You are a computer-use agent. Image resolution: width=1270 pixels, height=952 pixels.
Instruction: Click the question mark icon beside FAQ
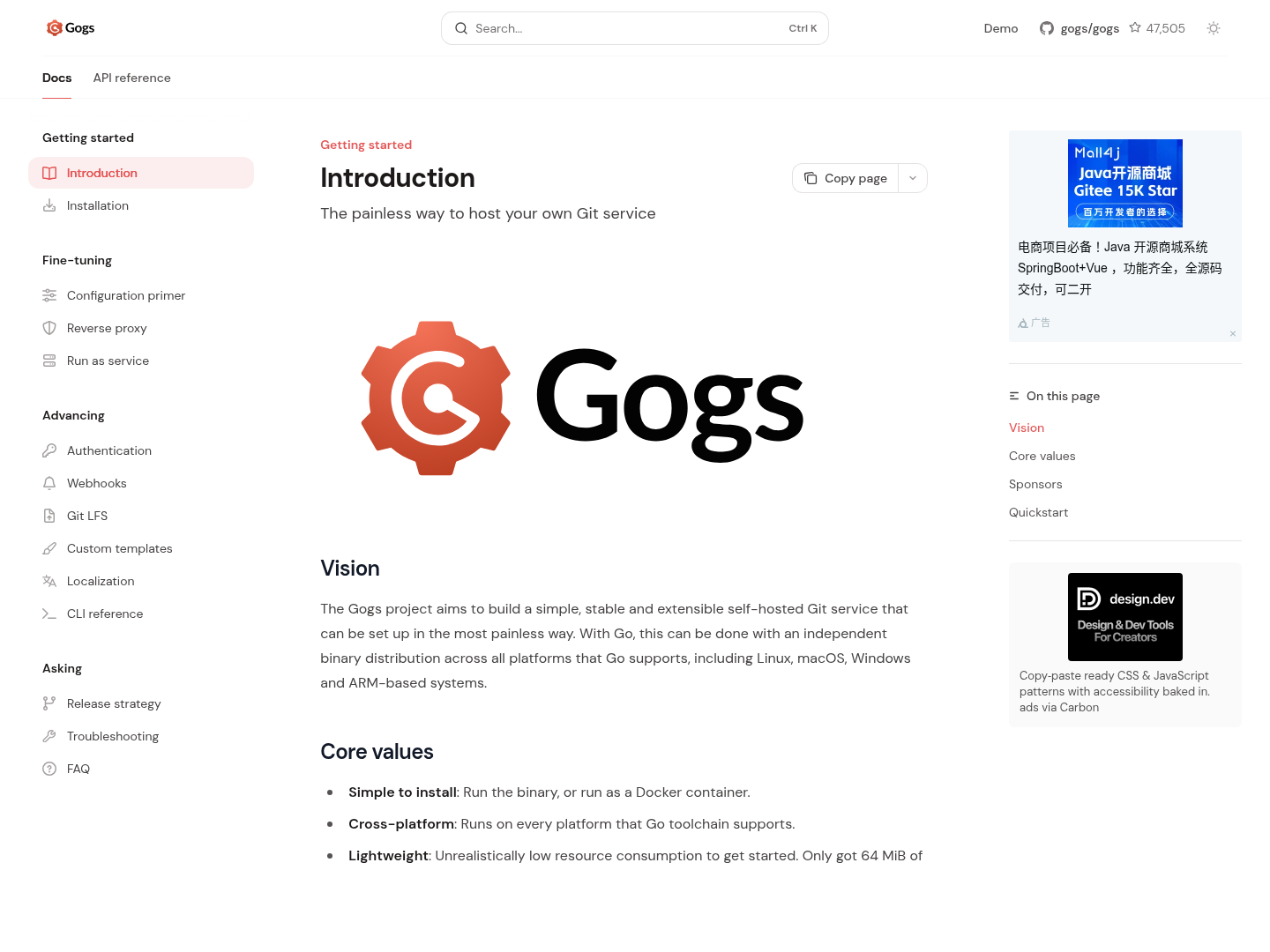click(49, 769)
